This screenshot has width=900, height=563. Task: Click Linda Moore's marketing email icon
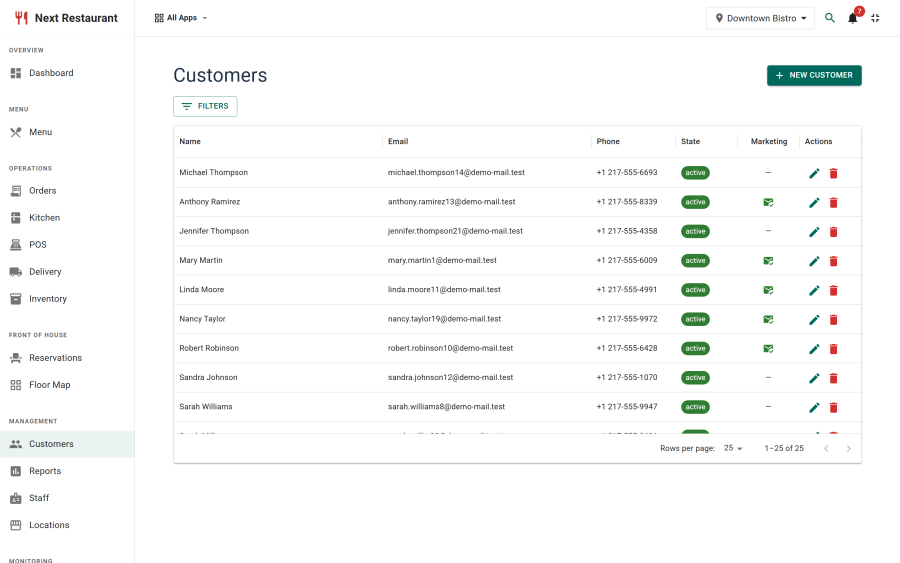[768, 290]
